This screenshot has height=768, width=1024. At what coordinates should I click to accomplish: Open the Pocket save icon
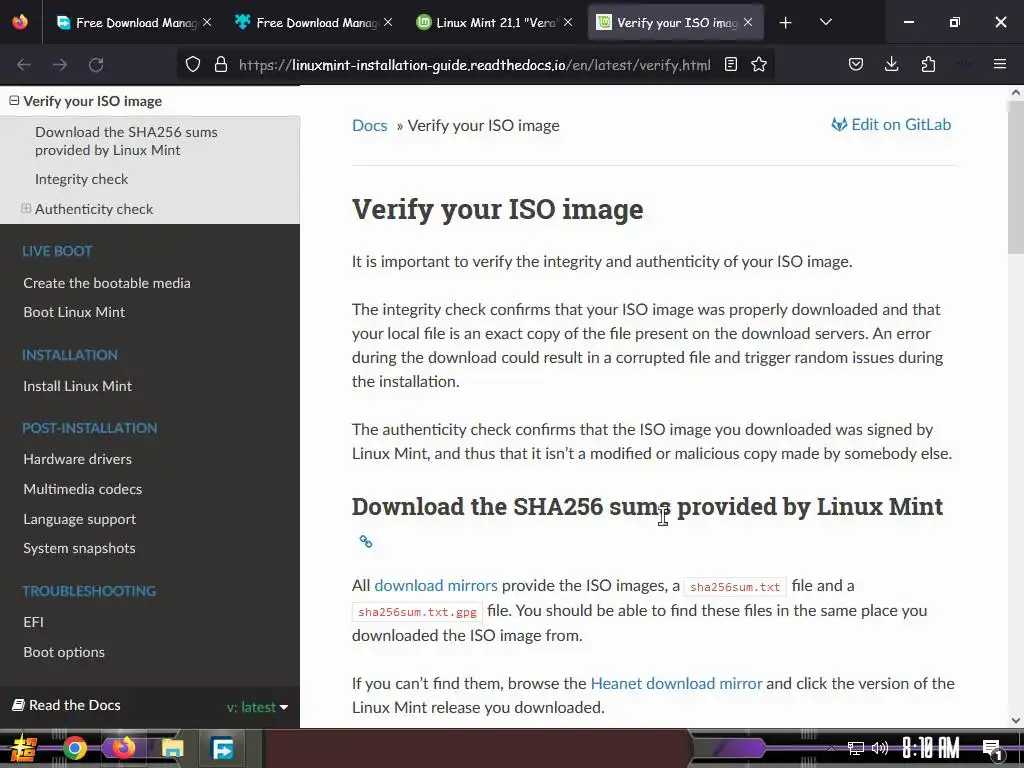[x=856, y=64]
